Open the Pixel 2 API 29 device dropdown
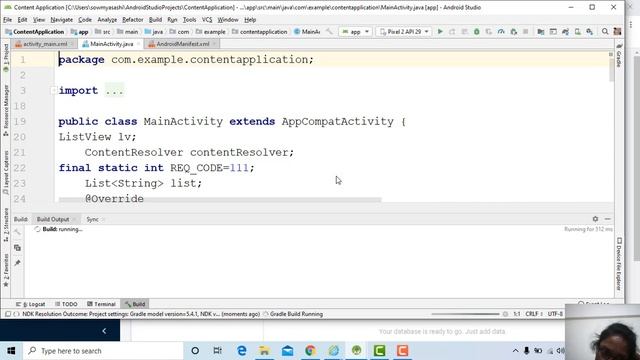 (x=404, y=31)
